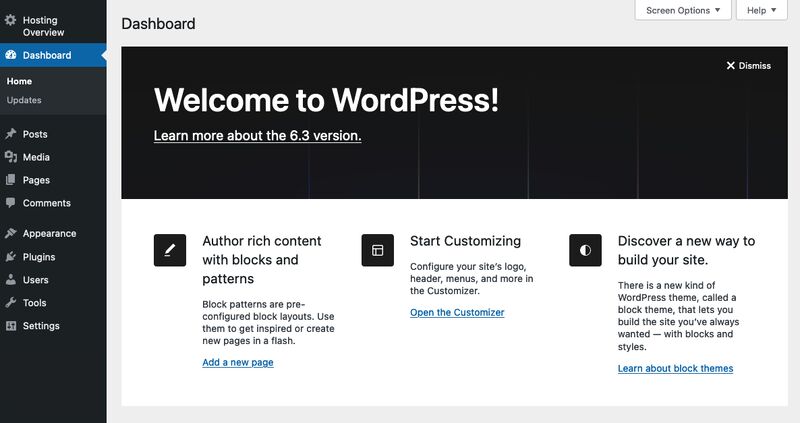This screenshot has height=423, width=800.
Task: Click the half-circle styles icon tile
Action: click(x=585, y=250)
